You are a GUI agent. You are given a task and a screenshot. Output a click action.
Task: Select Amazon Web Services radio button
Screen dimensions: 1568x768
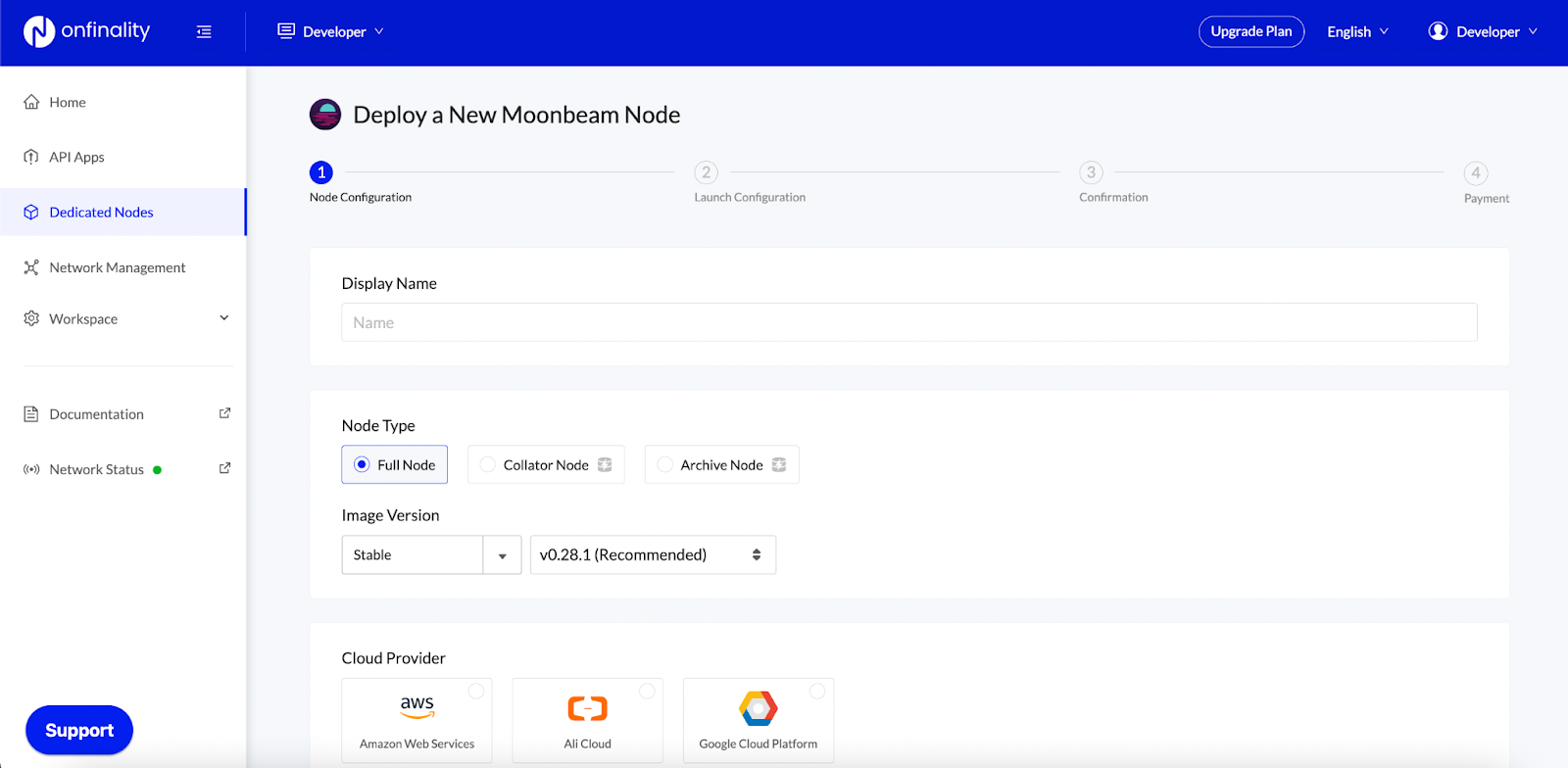click(476, 692)
